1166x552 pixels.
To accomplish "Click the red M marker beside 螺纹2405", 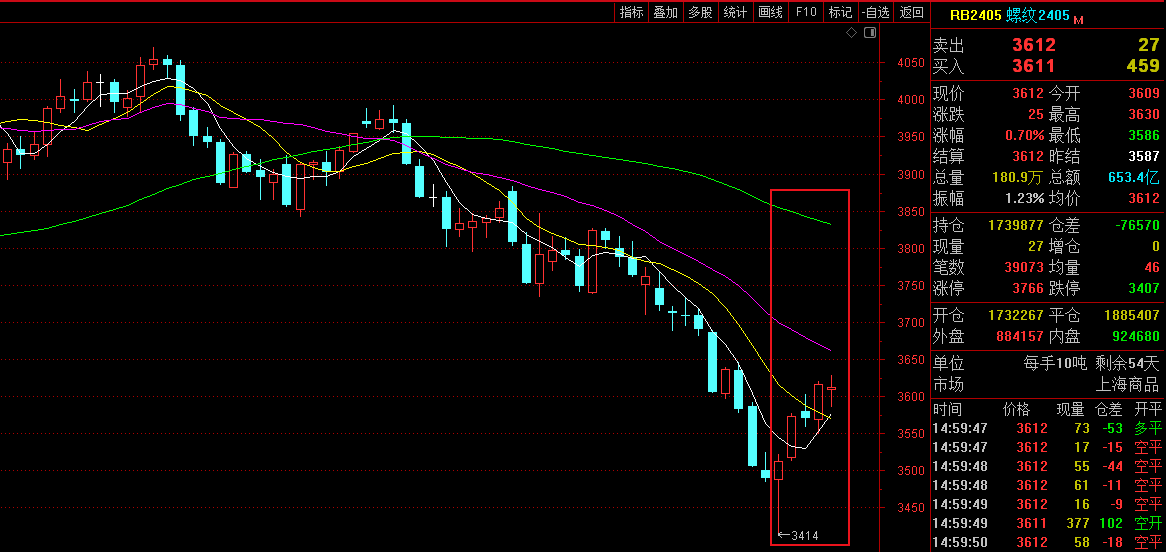I will click(1079, 19).
